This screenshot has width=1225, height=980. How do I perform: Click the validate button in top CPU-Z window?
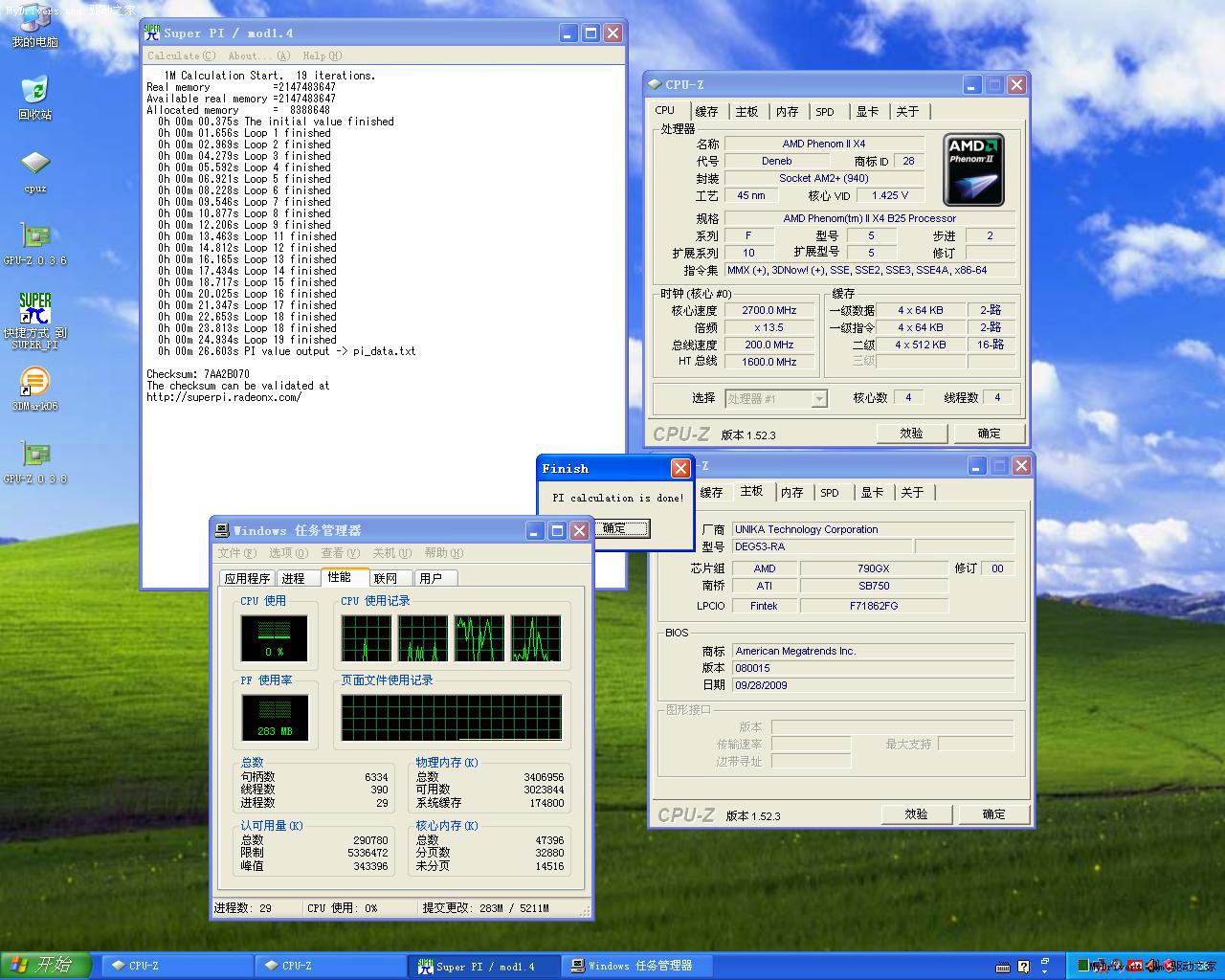912,434
